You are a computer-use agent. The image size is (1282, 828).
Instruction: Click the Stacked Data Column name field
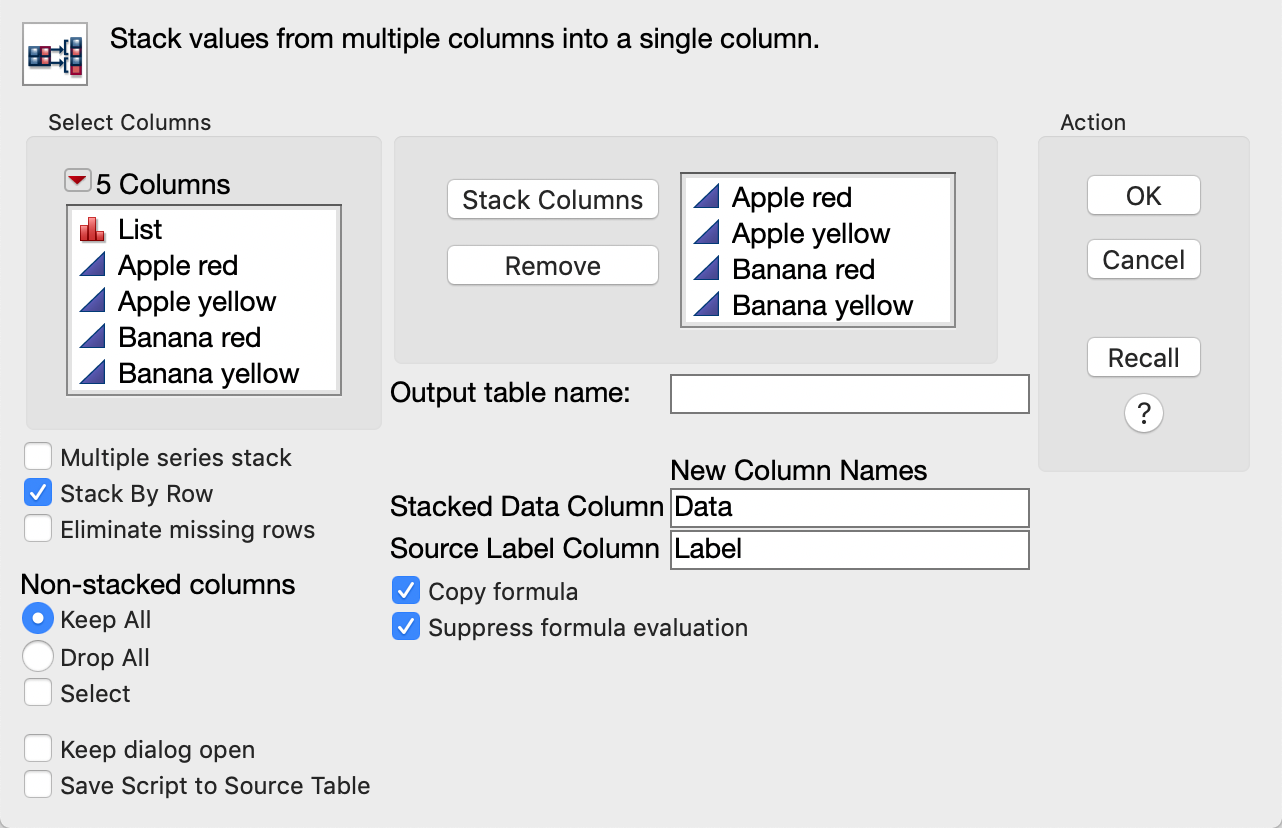tap(849, 507)
